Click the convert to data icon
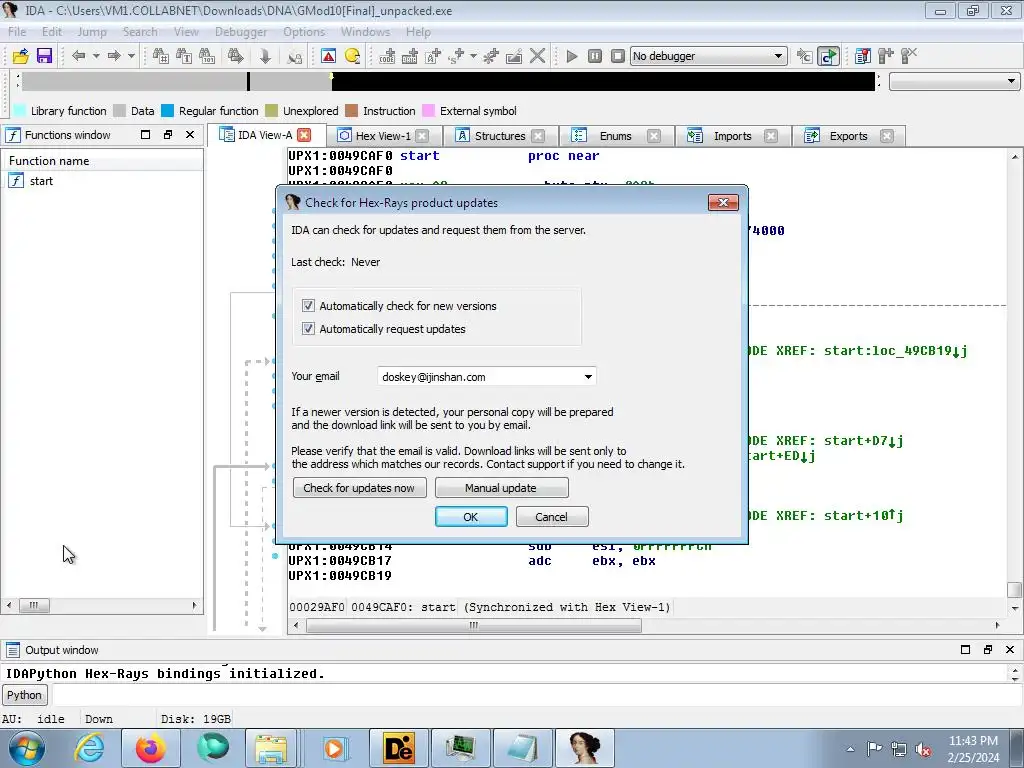Viewport: 1024px width, 768px height. [x=410, y=56]
